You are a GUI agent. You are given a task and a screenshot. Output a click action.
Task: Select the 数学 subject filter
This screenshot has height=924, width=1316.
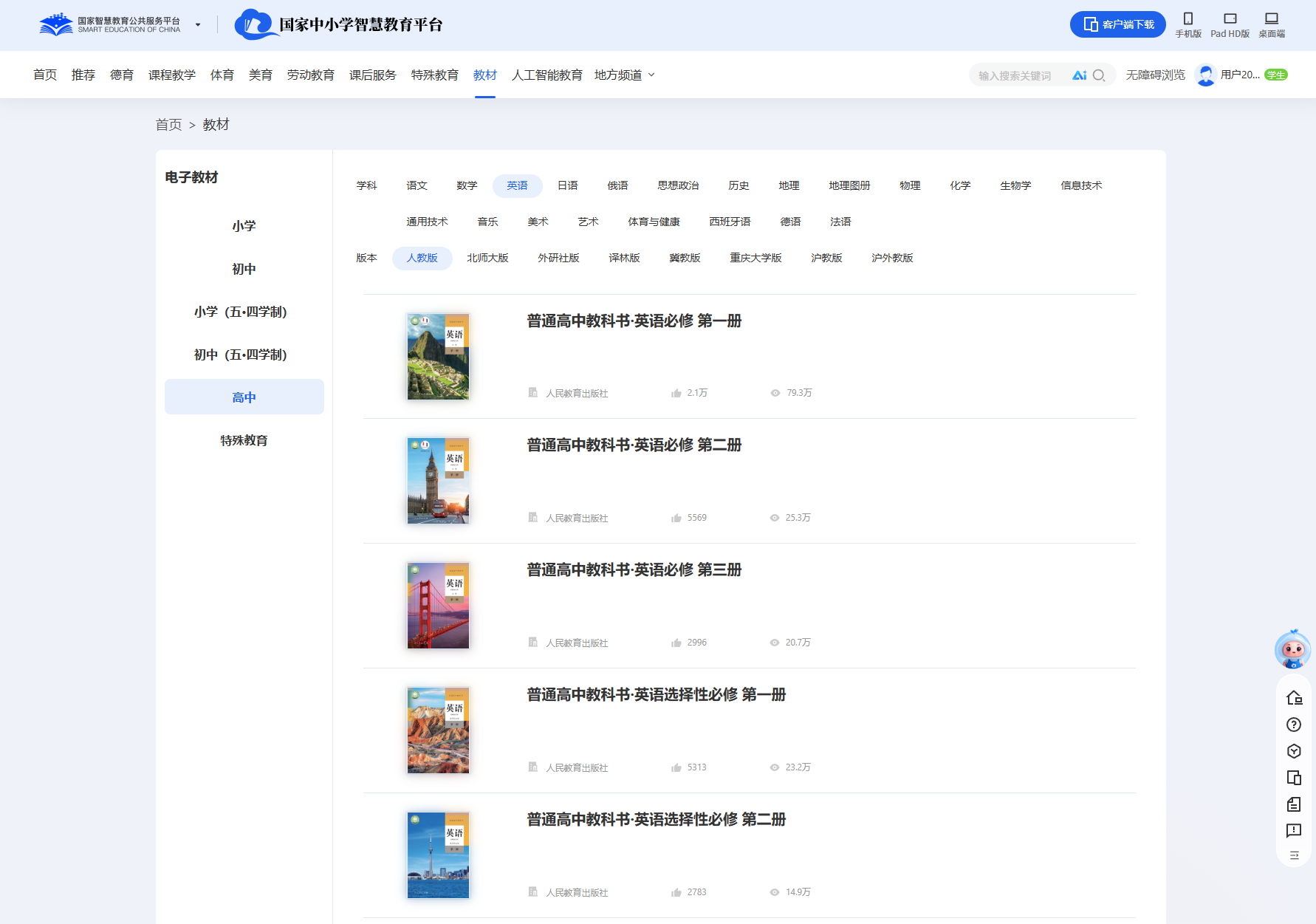pos(467,185)
